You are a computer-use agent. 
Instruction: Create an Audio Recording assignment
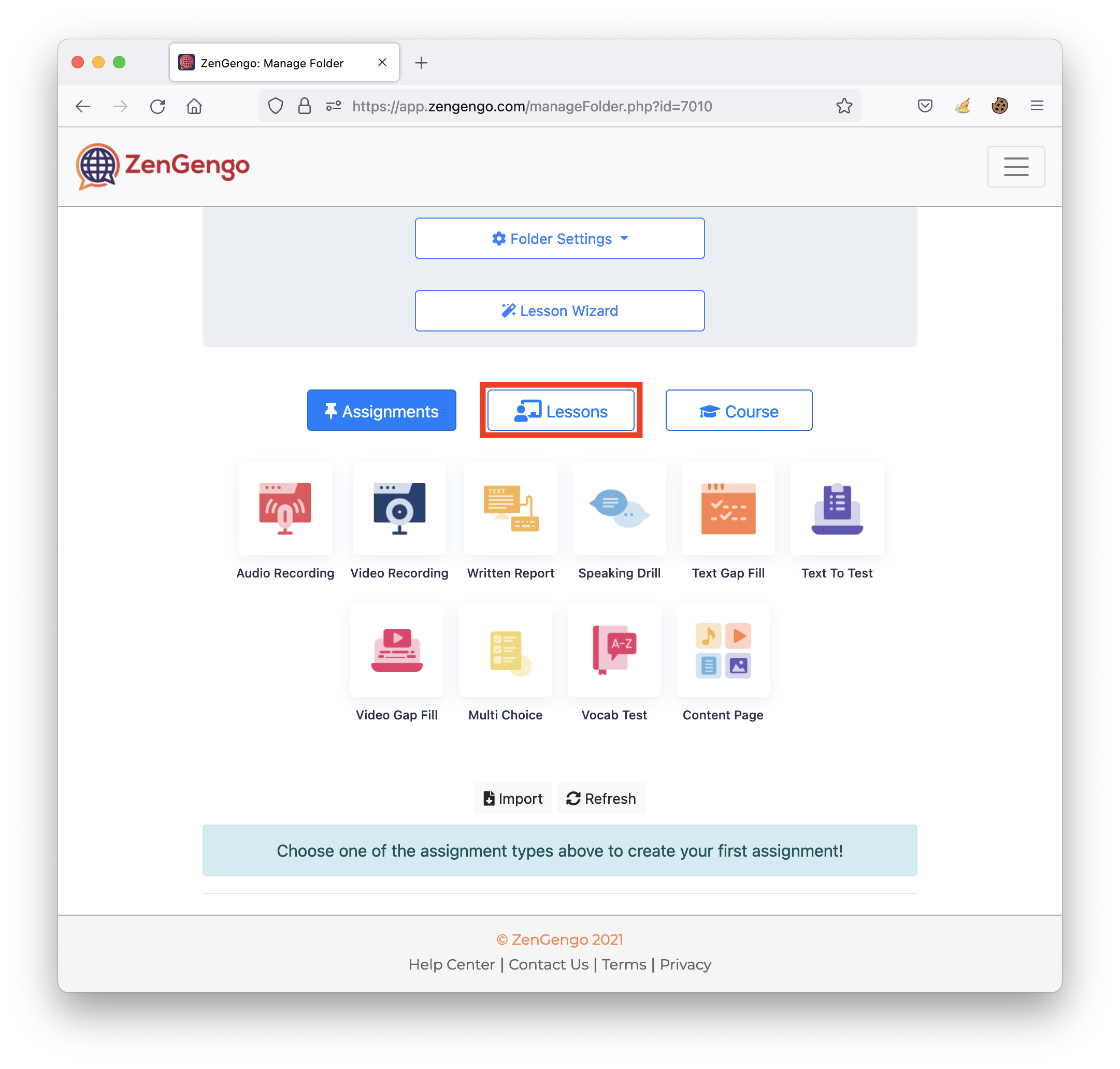pos(285,508)
